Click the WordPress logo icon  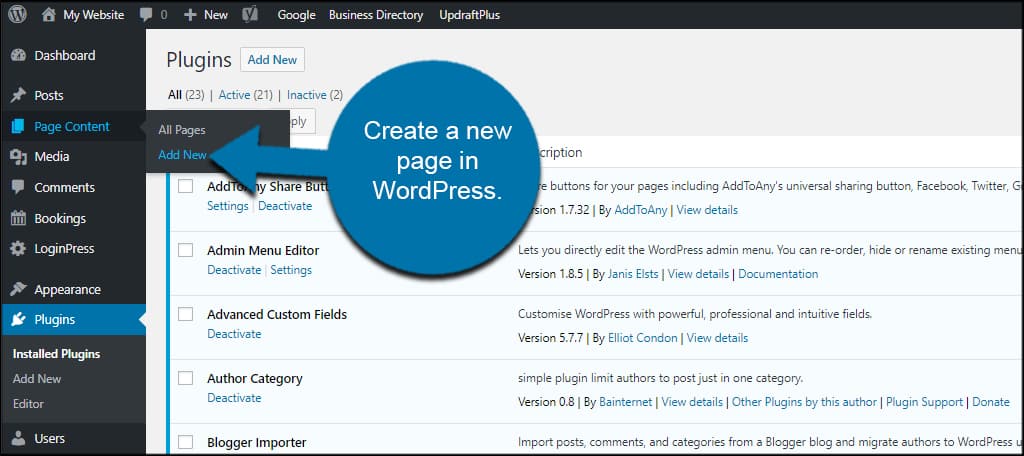(17, 15)
